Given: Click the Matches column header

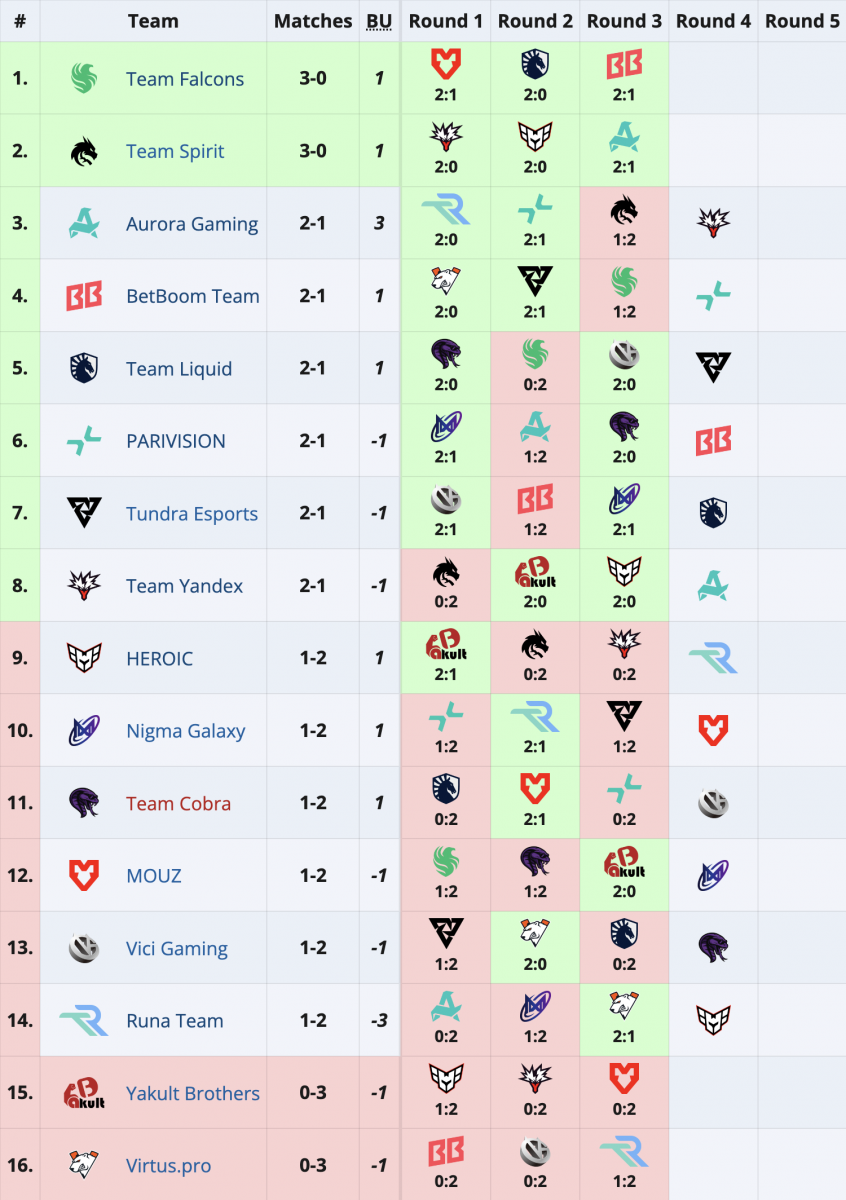Looking at the screenshot, I should (x=313, y=21).
